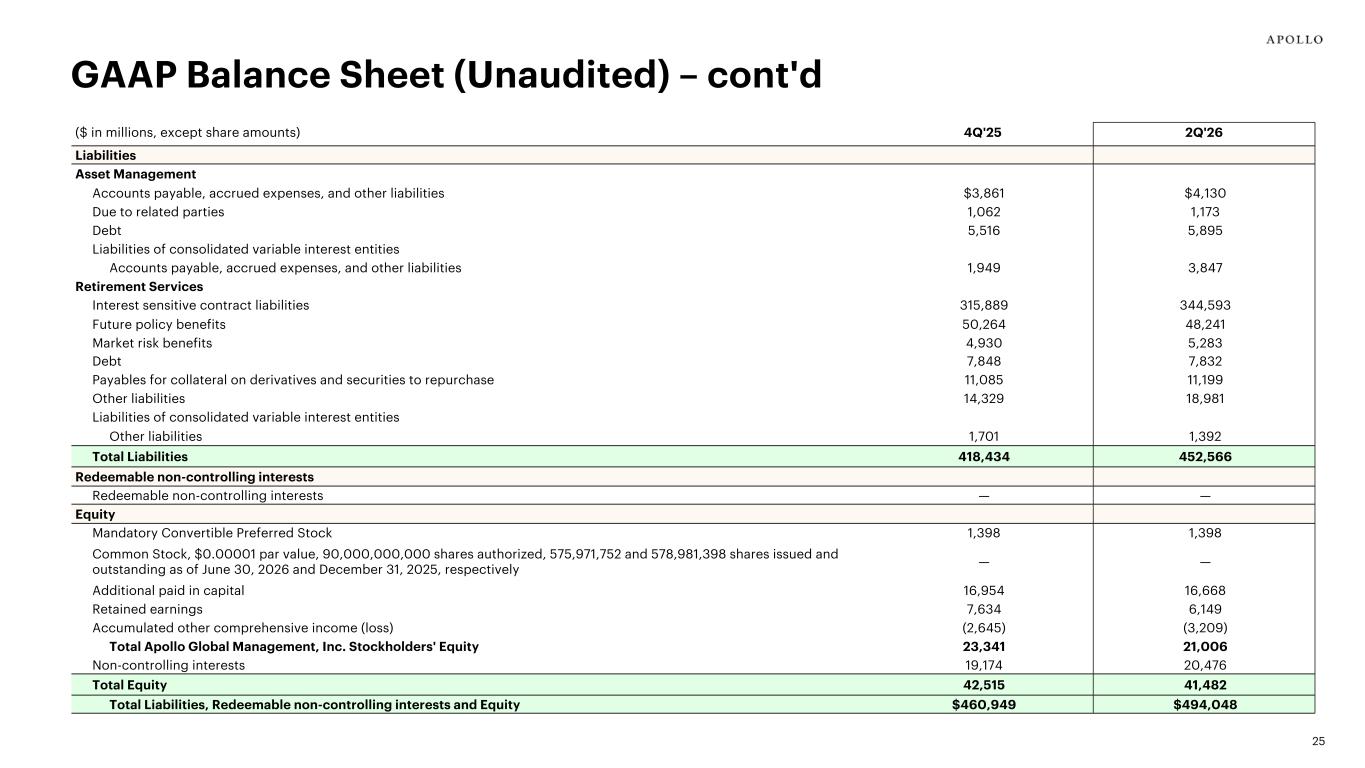Click the "Equity" section heading
This screenshot has width=1365, height=768.
coord(96,515)
